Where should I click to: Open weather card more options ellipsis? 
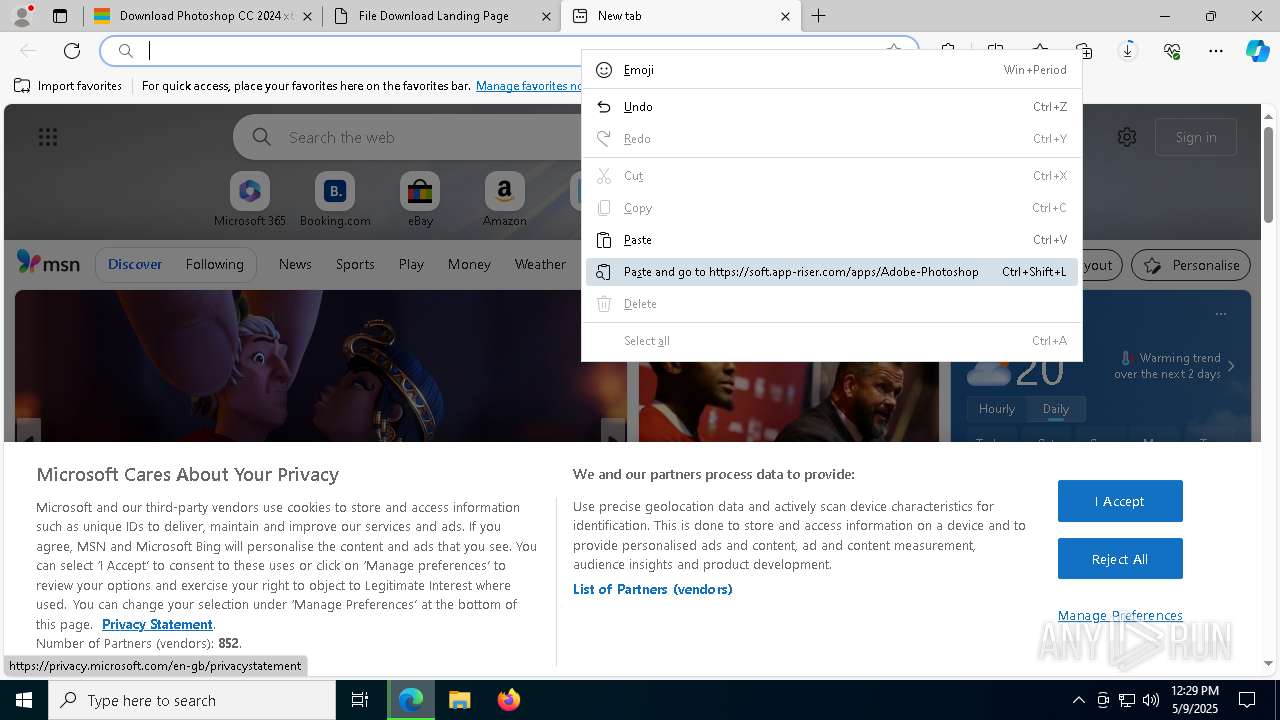tap(1220, 314)
